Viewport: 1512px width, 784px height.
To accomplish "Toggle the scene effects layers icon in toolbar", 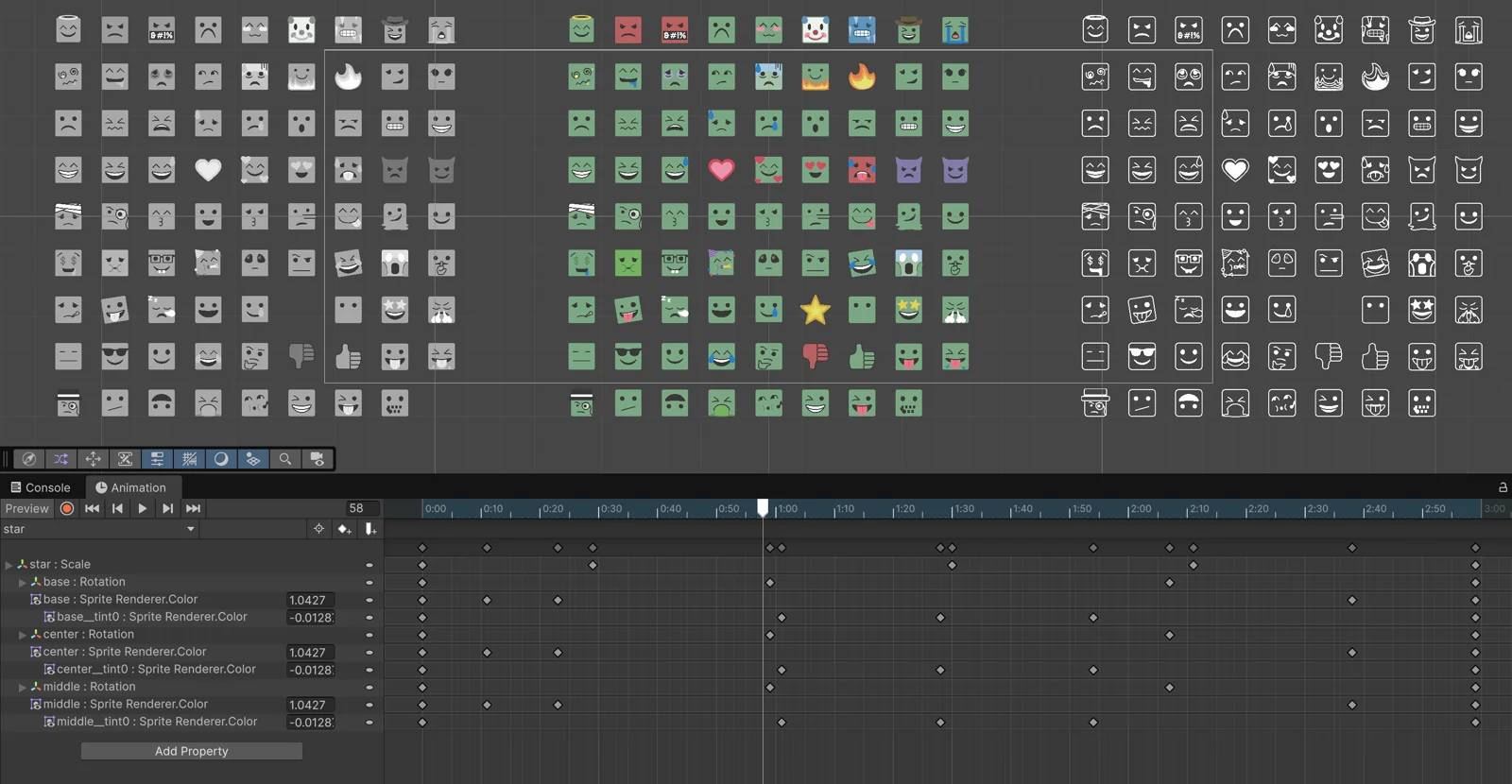I will pyautogui.click(x=252, y=459).
